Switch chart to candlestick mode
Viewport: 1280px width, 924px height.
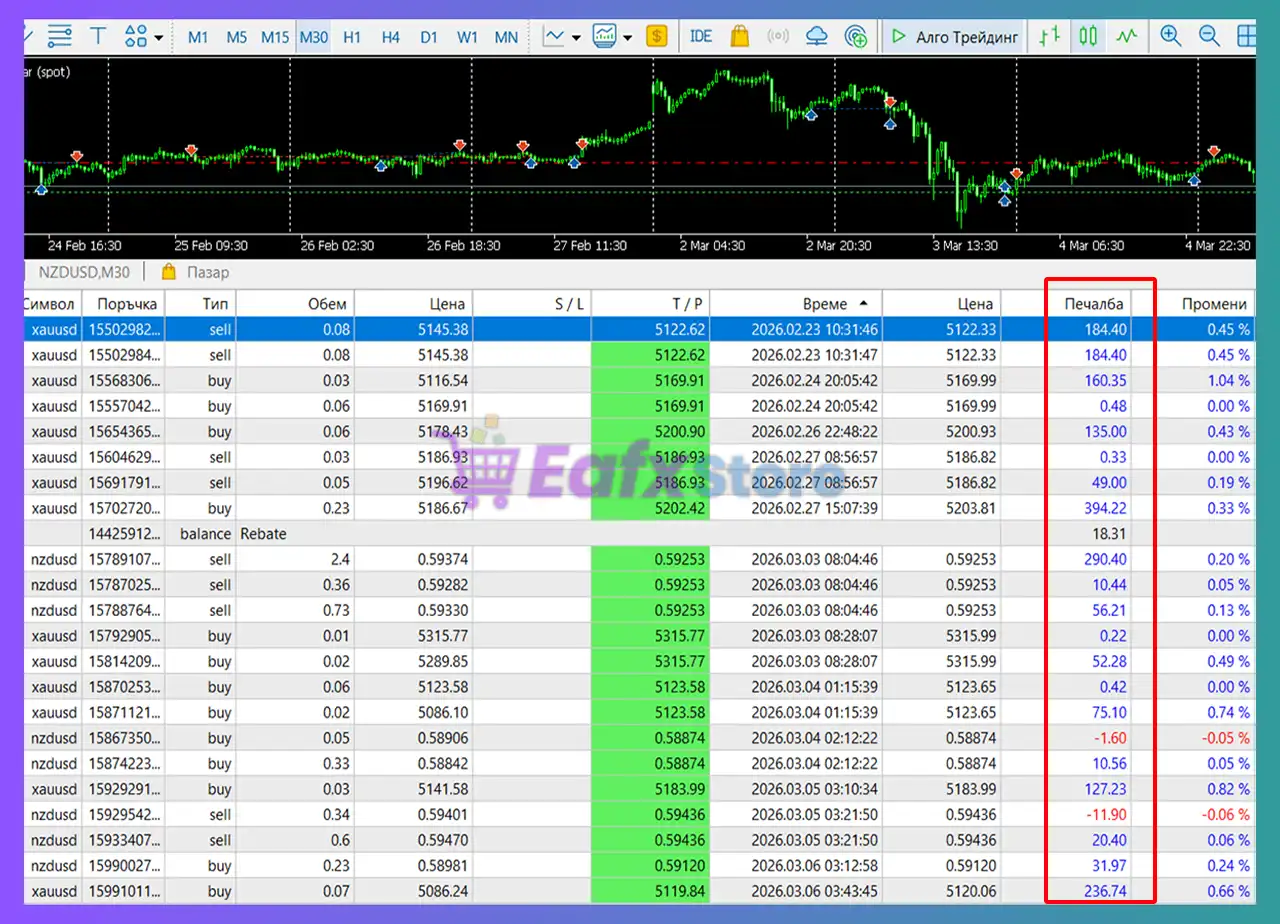pyautogui.click(x=1088, y=36)
